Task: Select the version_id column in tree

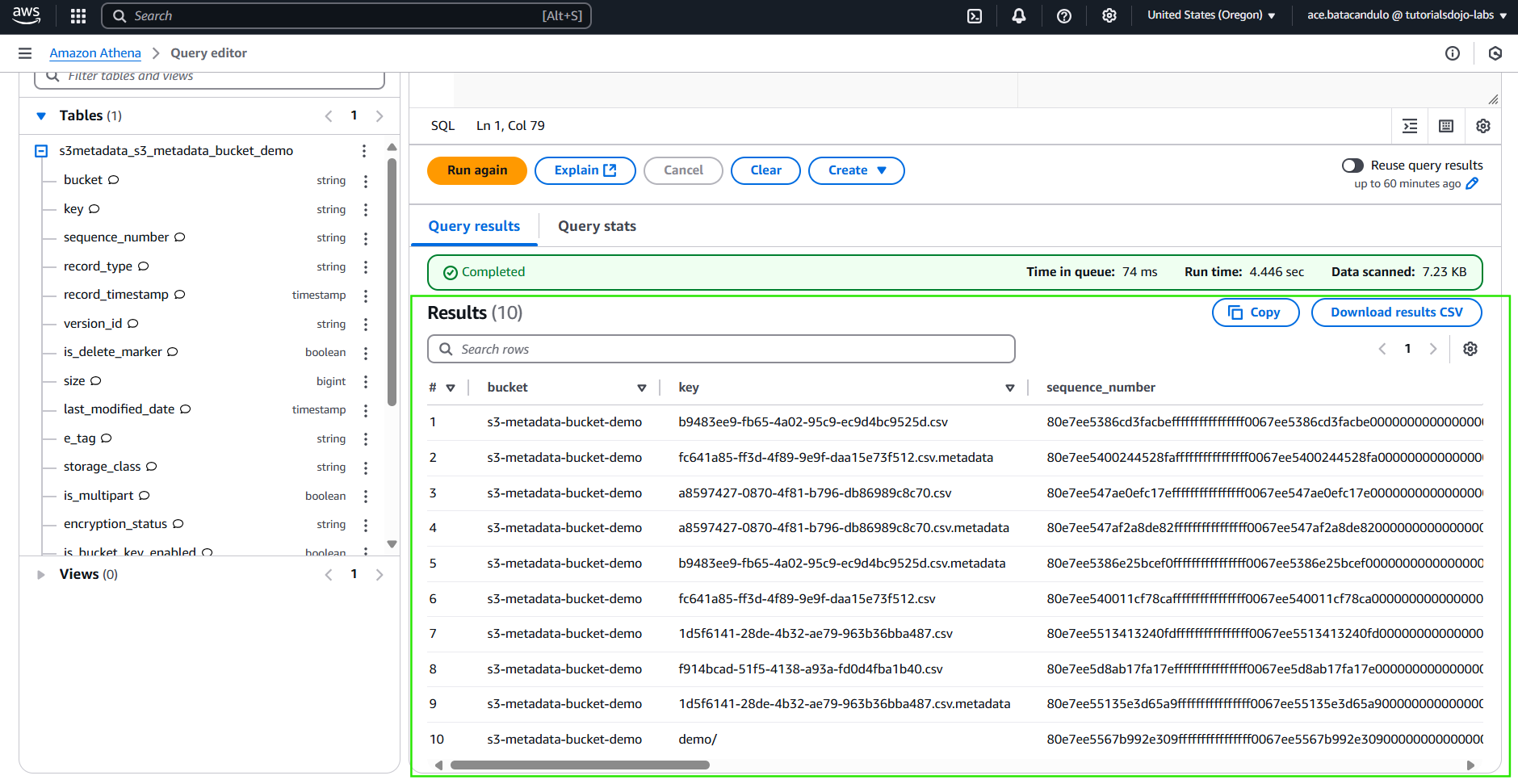Action: pos(93,324)
